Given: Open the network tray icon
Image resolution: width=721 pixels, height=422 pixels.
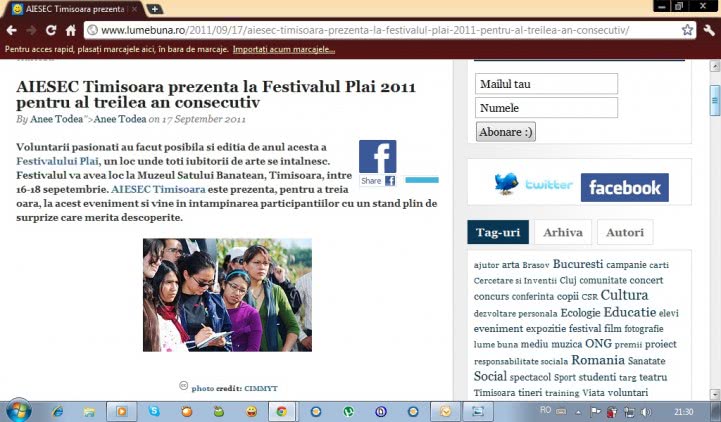Looking at the screenshot, I should click(629, 412).
